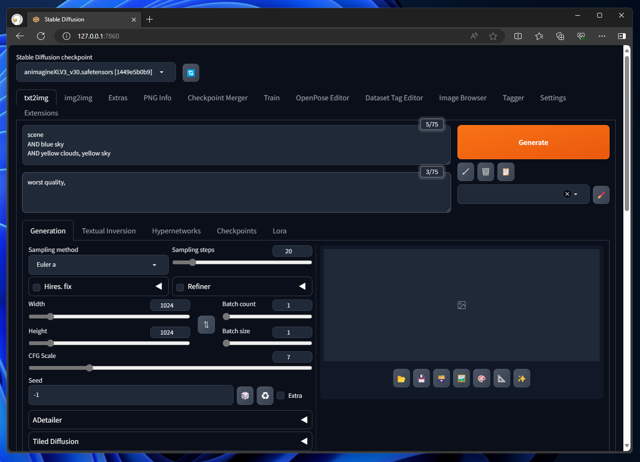Adjust the Width slider
The image size is (640, 462).
pos(109,317)
